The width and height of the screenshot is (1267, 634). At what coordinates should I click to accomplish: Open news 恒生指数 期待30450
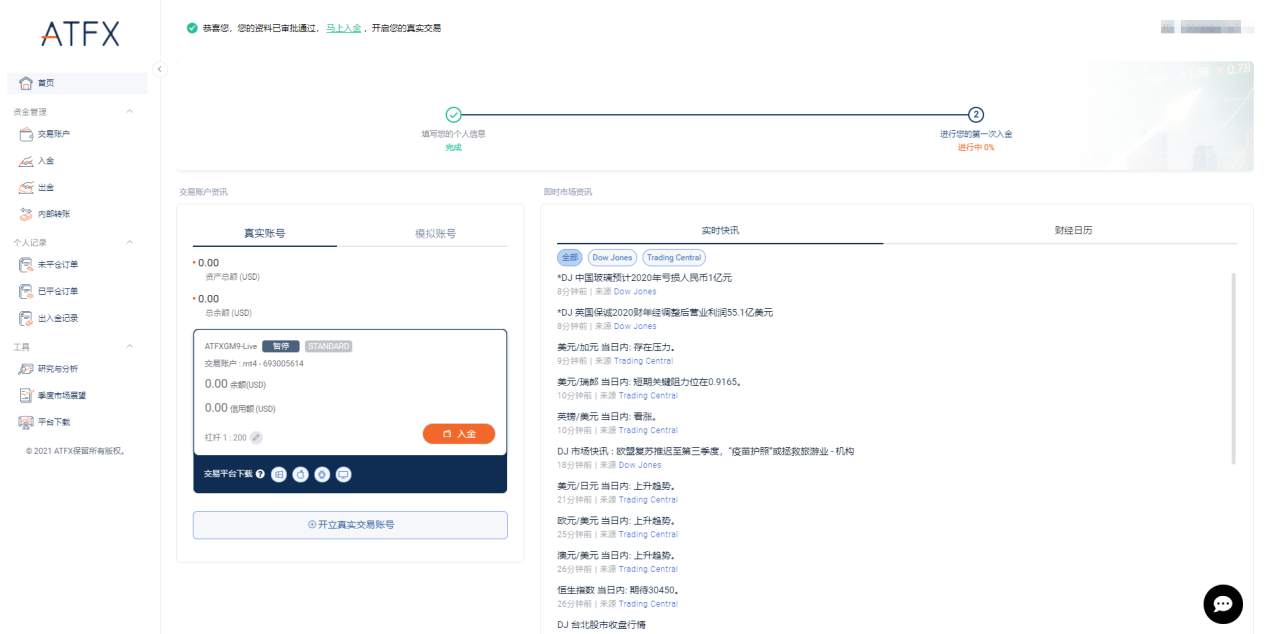coord(618,590)
